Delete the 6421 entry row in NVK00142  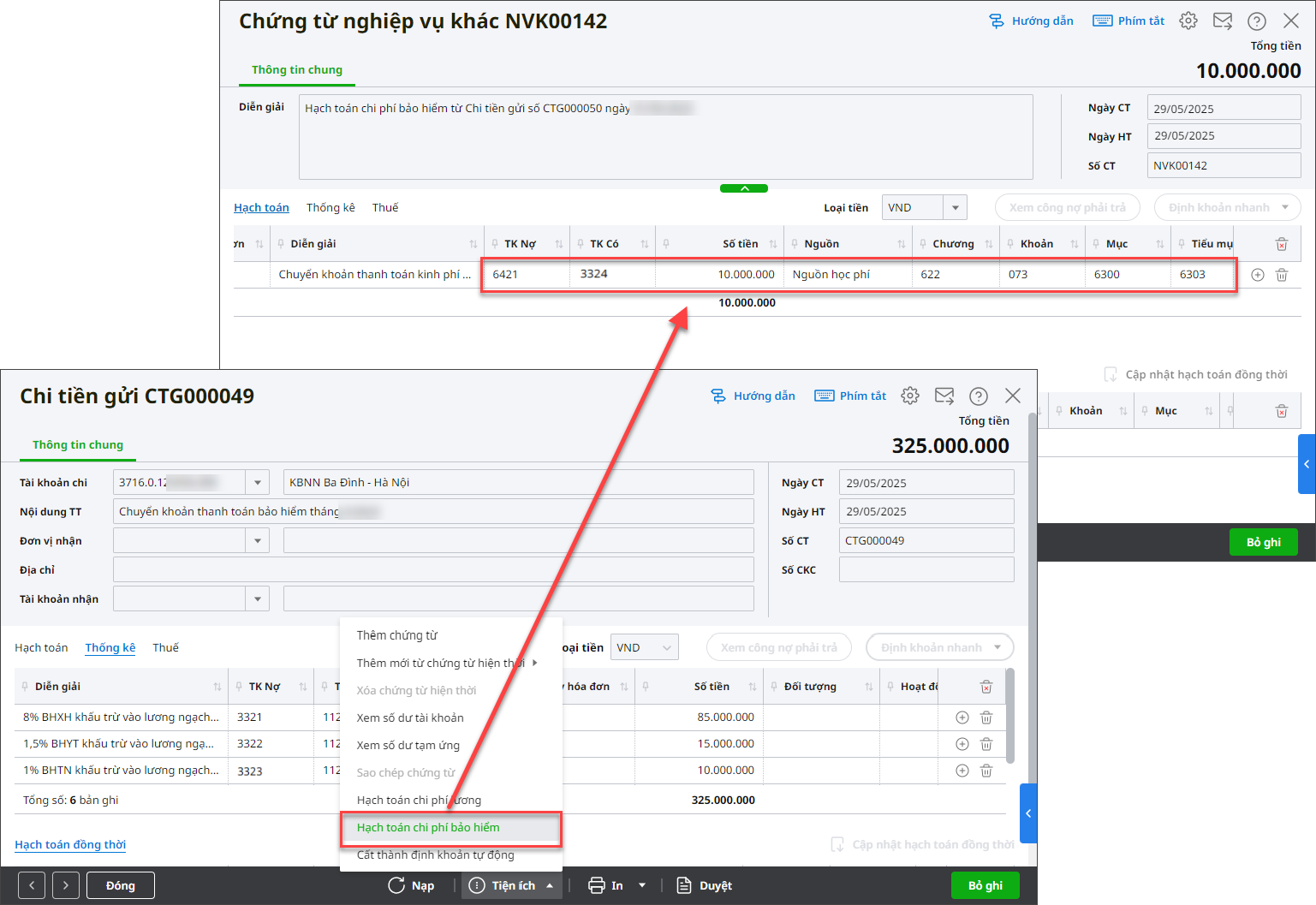(1282, 275)
